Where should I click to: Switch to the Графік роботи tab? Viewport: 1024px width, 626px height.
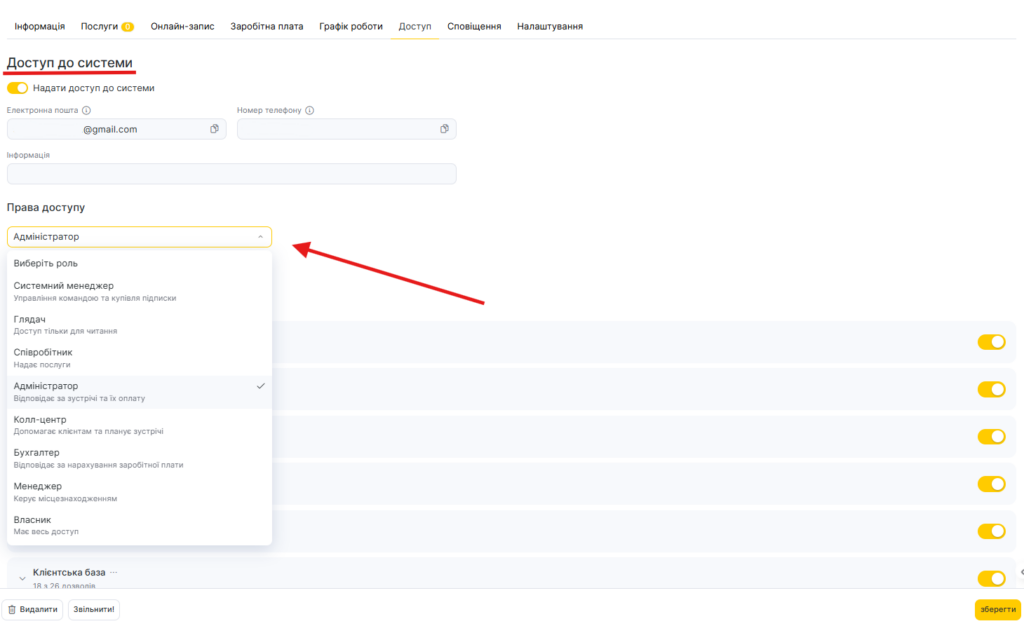click(x=350, y=26)
